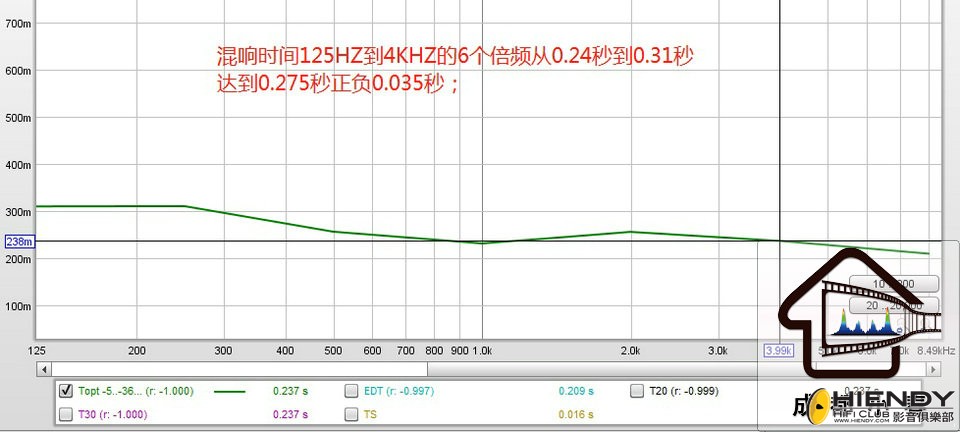Enable the T30 trace checkbox

tap(66, 414)
